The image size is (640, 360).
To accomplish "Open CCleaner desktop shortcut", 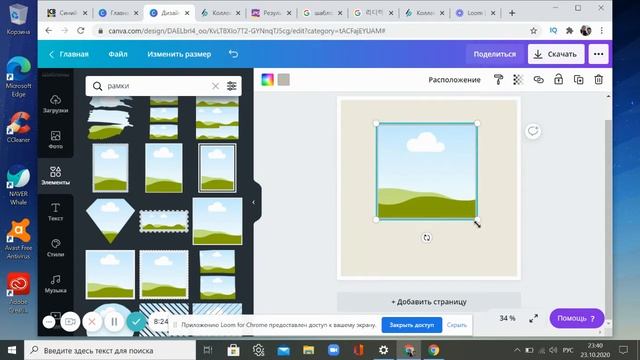I will click(18, 127).
